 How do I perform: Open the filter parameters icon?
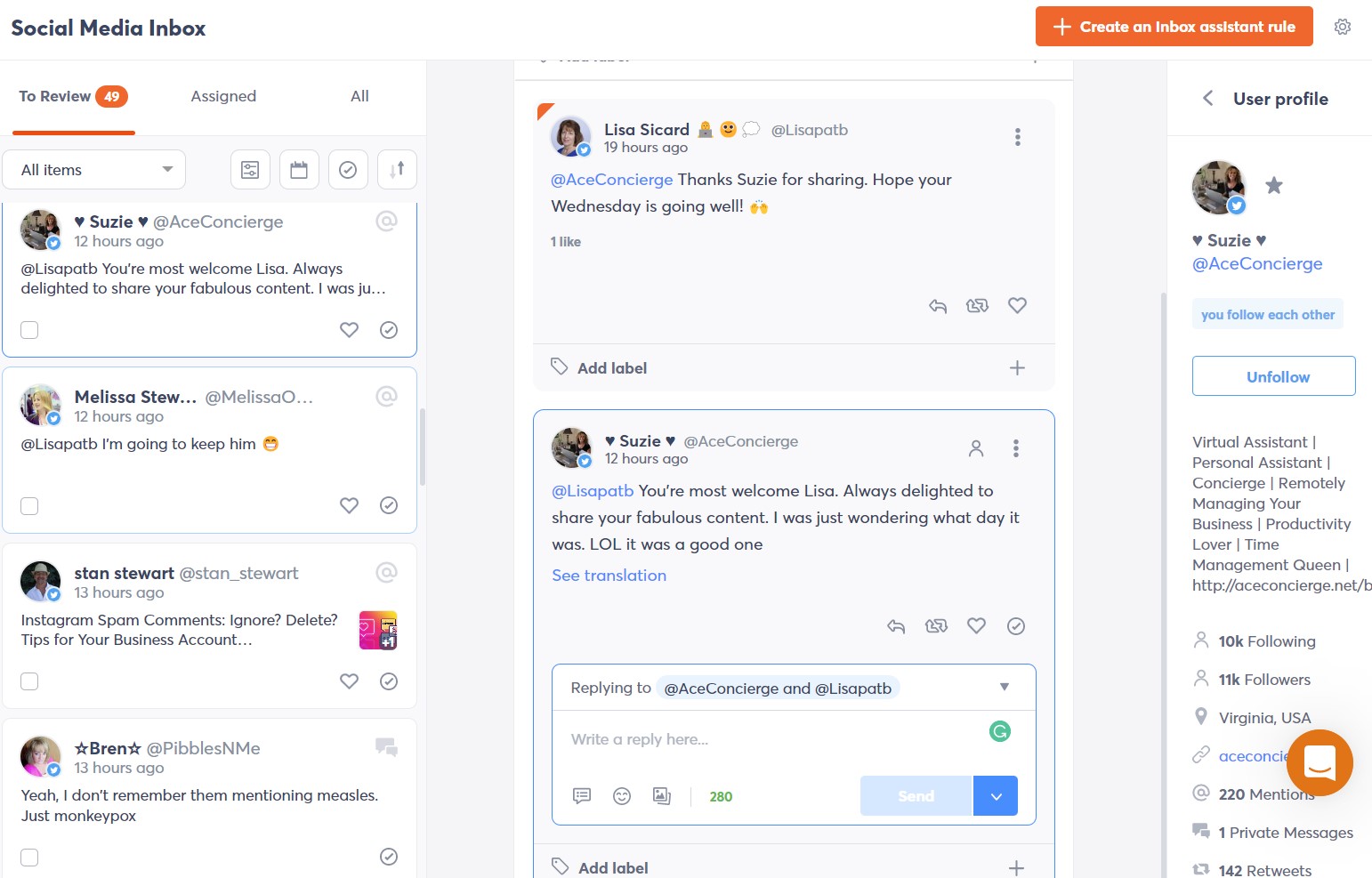250,169
